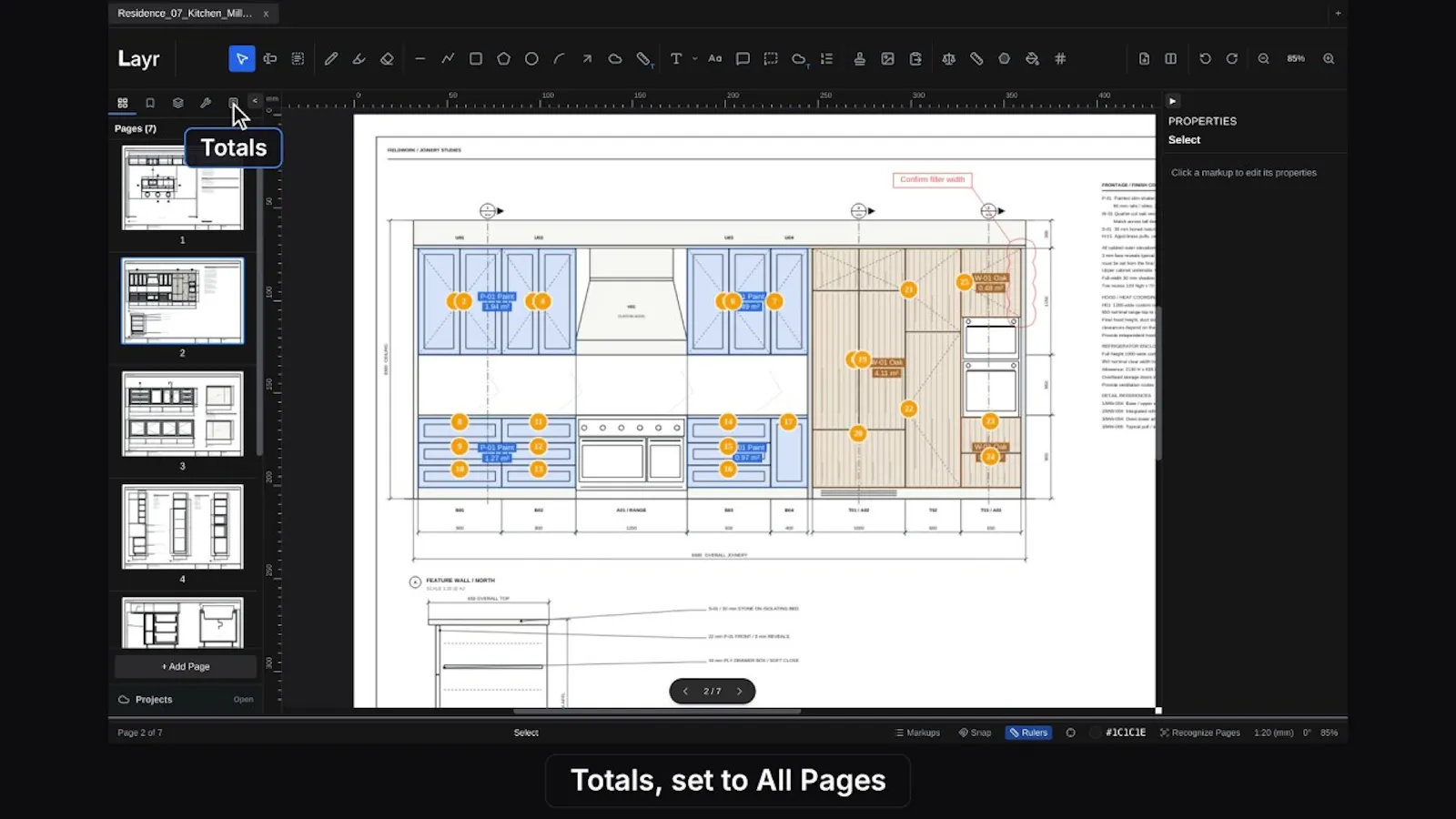The width and height of the screenshot is (1456, 819).
Task: Select the Text tool
Action: pos(676,58)
